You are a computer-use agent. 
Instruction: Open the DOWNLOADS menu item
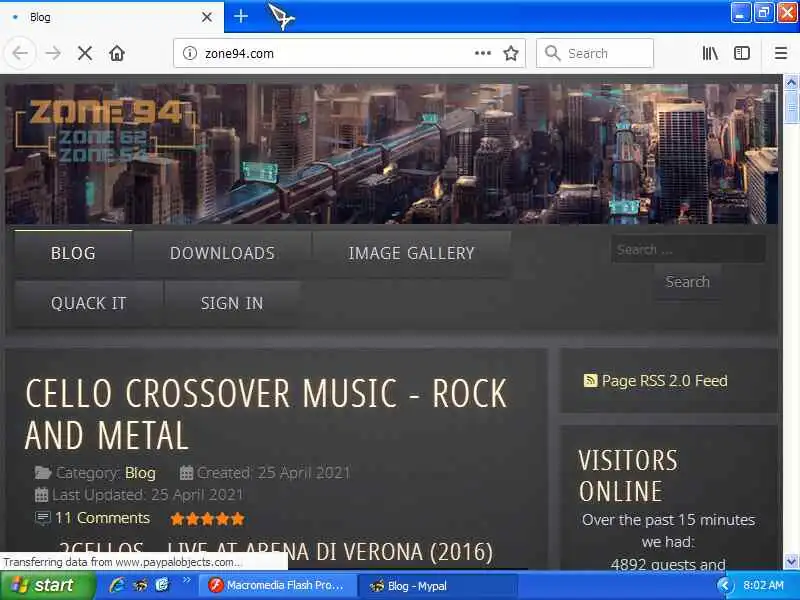(x=222, y=253)
